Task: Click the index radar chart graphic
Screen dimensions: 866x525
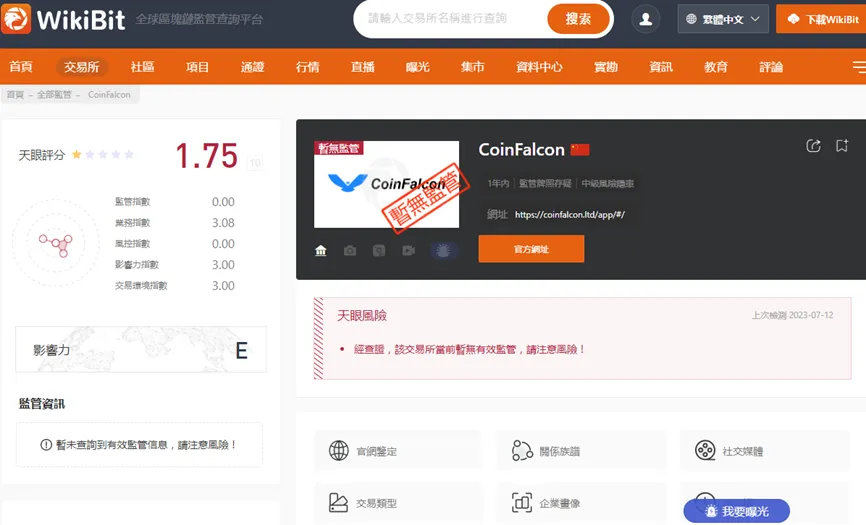Action: pyautogui.click(x=56, y=243)
